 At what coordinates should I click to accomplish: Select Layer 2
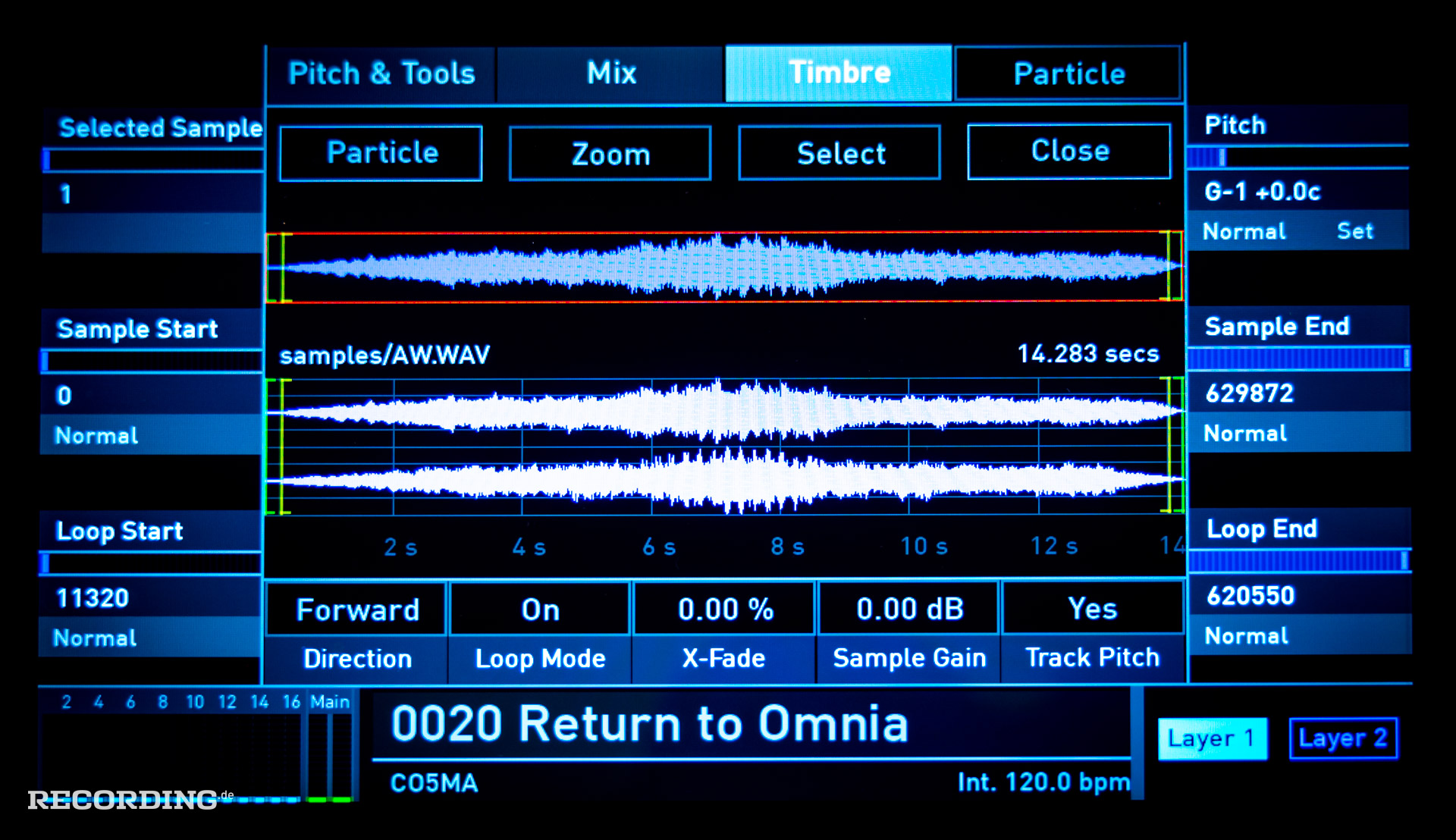[1343, 738]
